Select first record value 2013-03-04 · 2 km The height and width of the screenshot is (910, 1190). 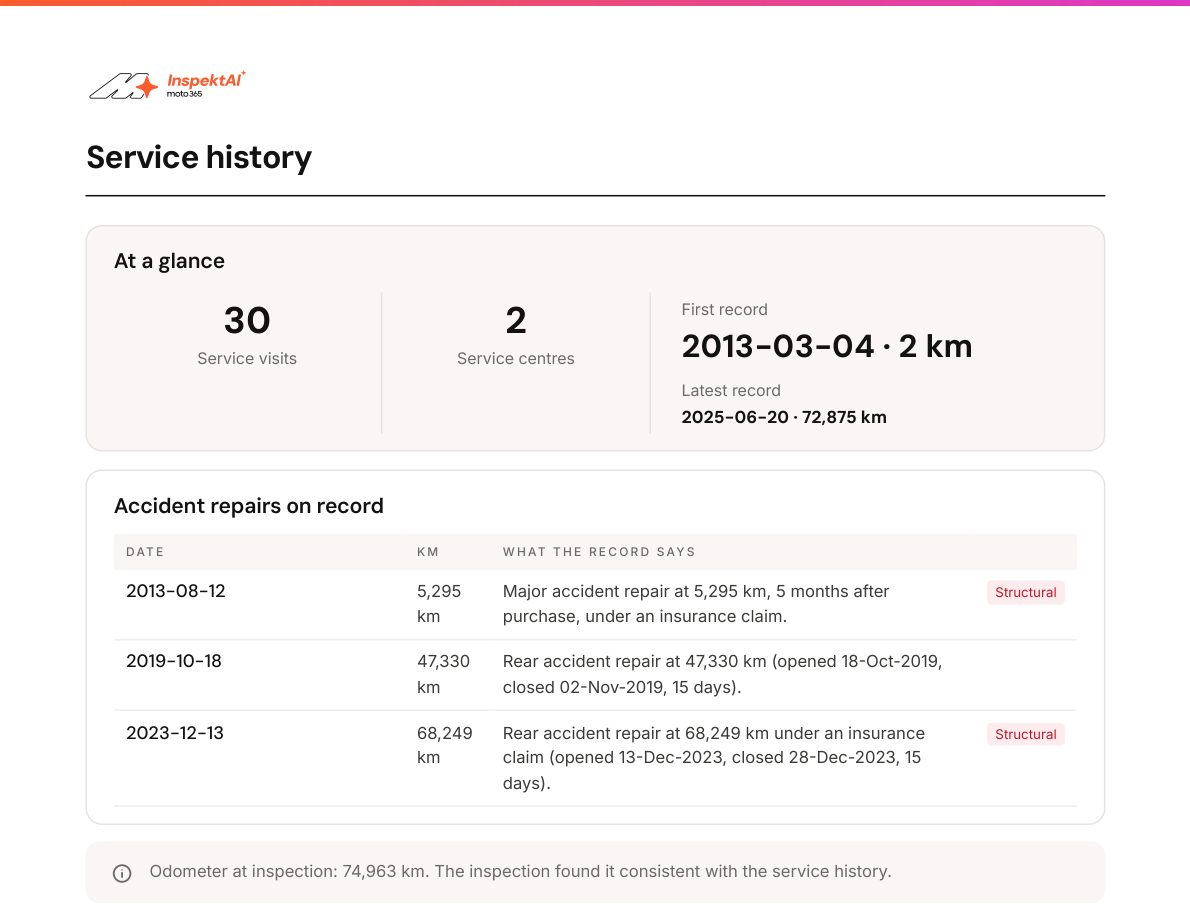point(826,346)
